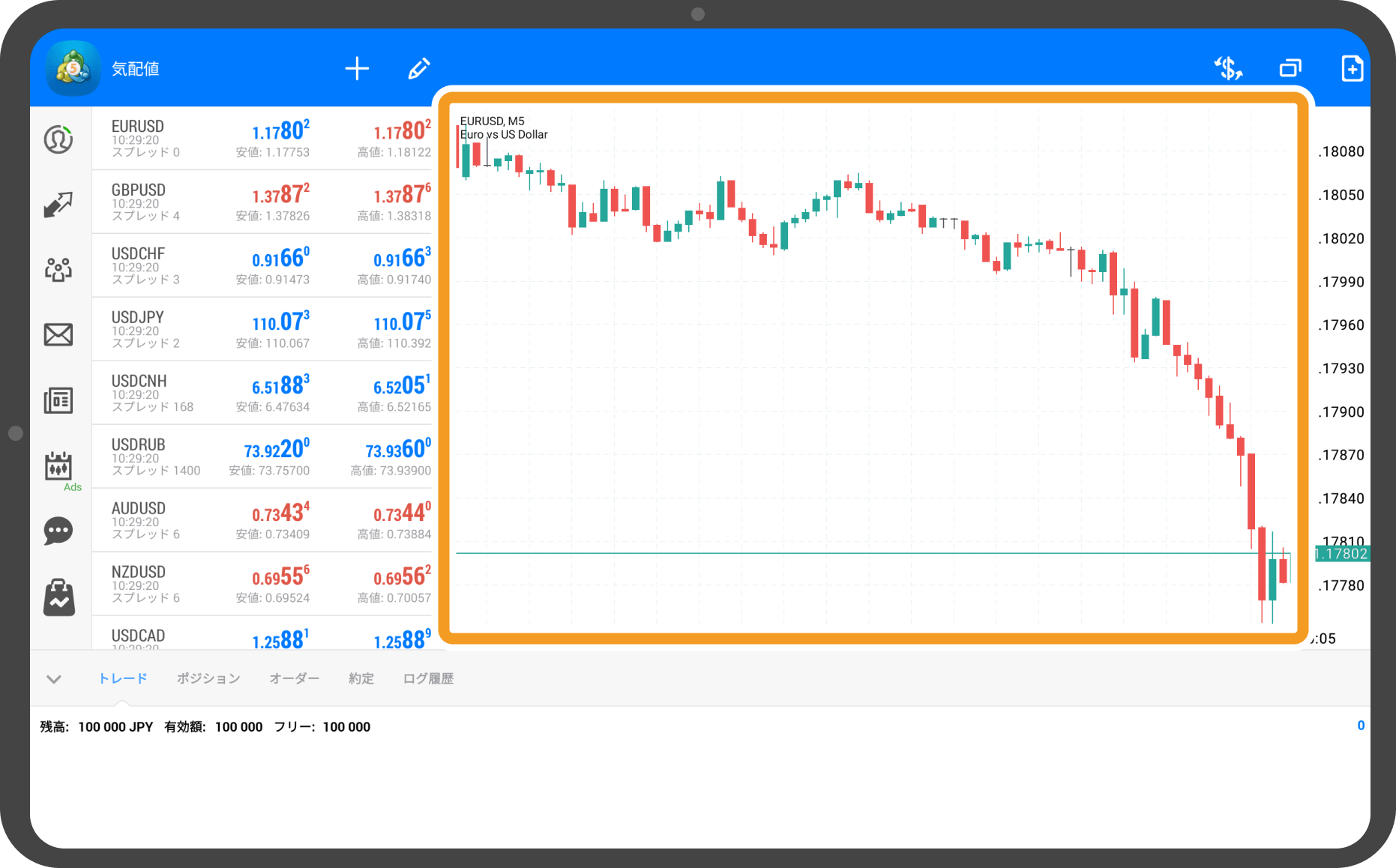Collapse the bottom trade panel chevron
This screenshot has width=1396, height=868.
(54, 679)
